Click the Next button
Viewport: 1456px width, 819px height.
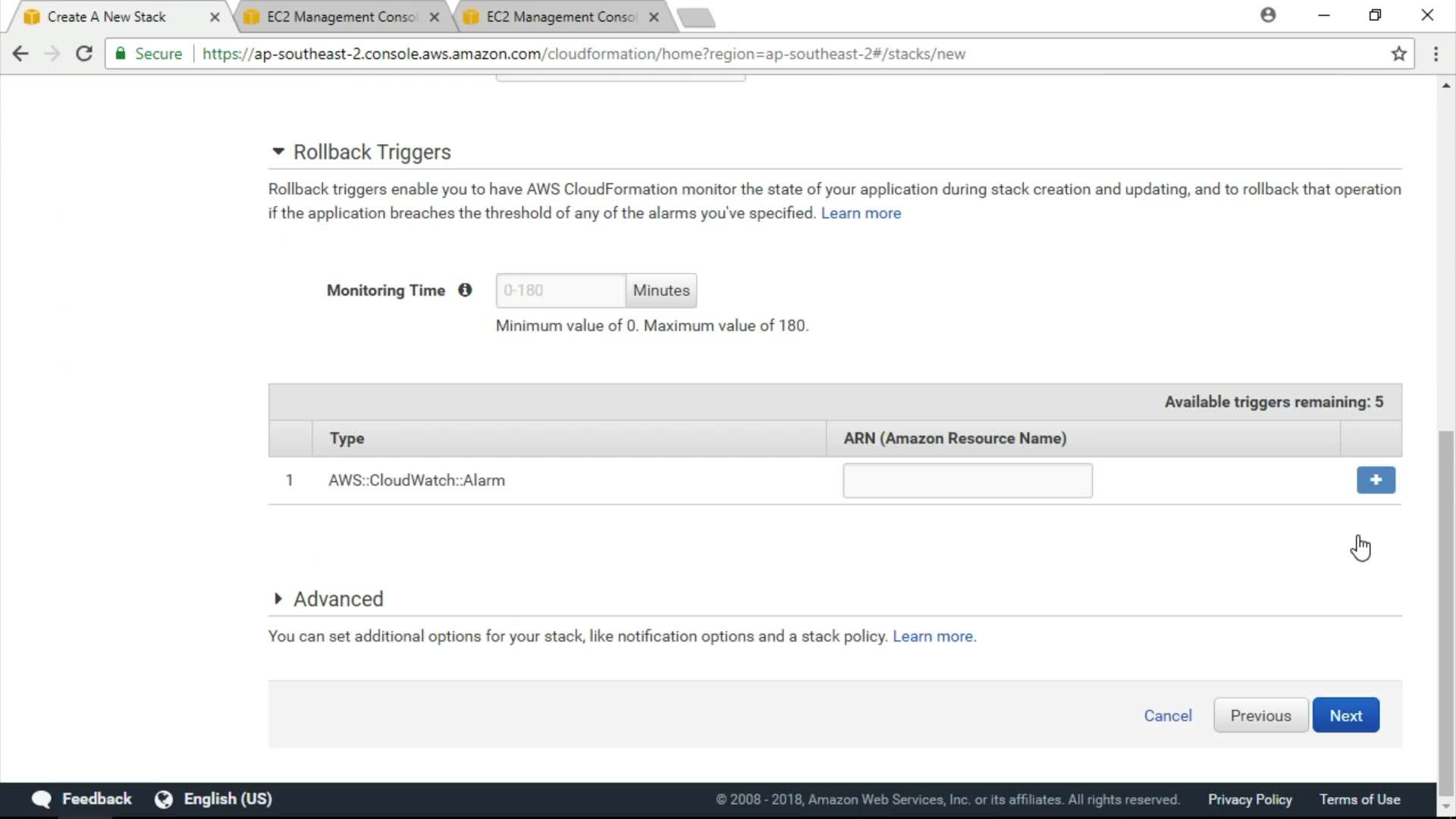tap(1345, 715)
